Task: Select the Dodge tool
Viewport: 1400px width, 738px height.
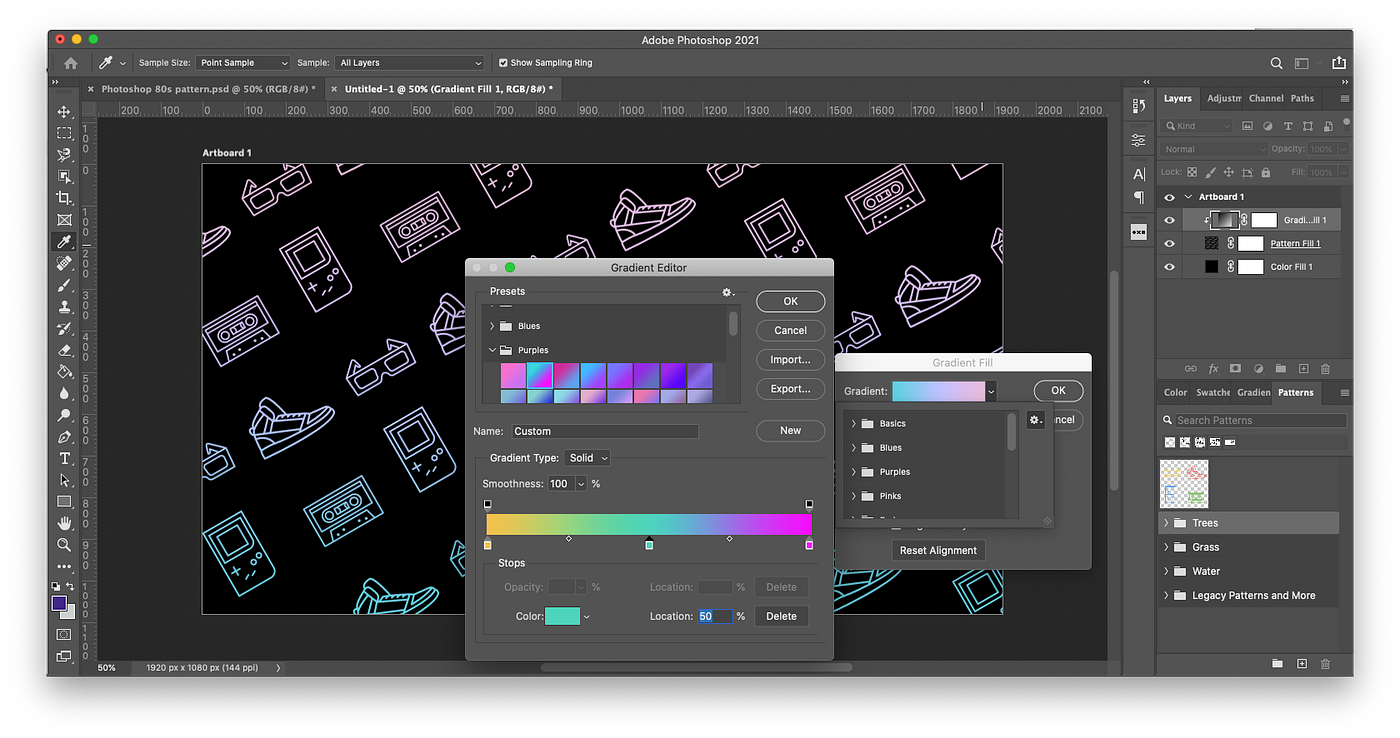Action: click(x=64, y=415)
